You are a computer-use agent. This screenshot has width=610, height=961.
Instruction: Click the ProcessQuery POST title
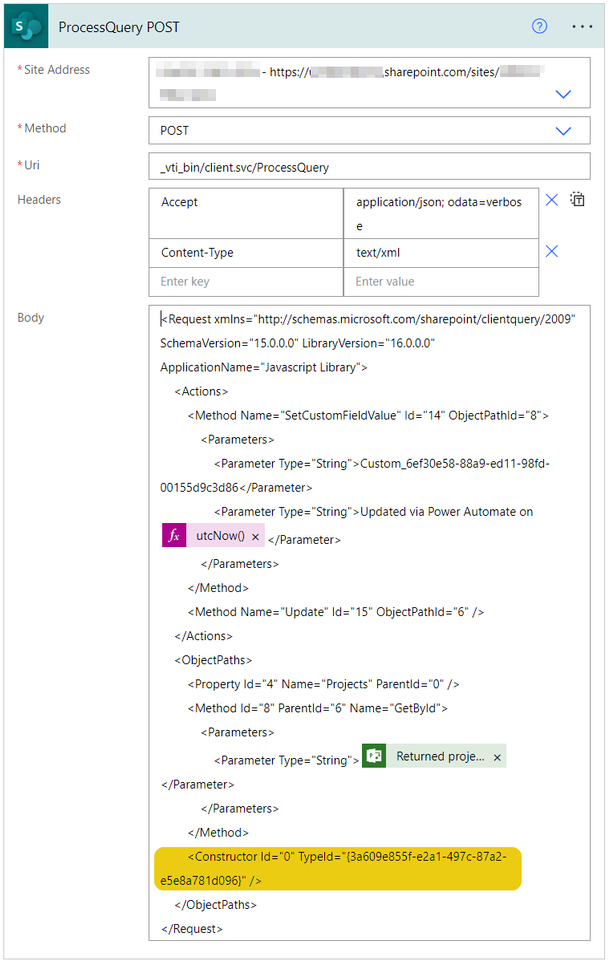coord(119,27)
